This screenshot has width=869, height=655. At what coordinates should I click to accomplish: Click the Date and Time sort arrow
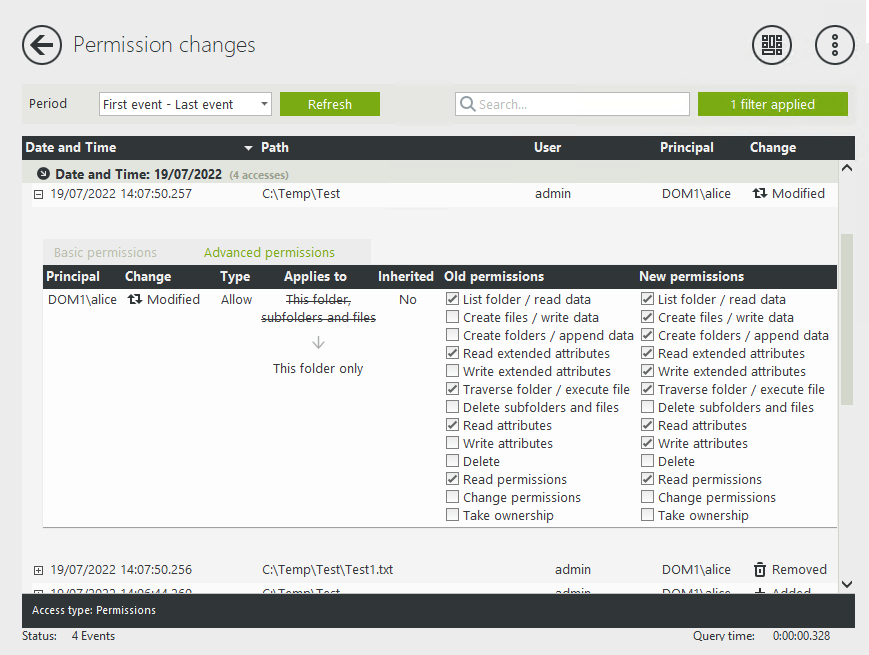(248, 148)
